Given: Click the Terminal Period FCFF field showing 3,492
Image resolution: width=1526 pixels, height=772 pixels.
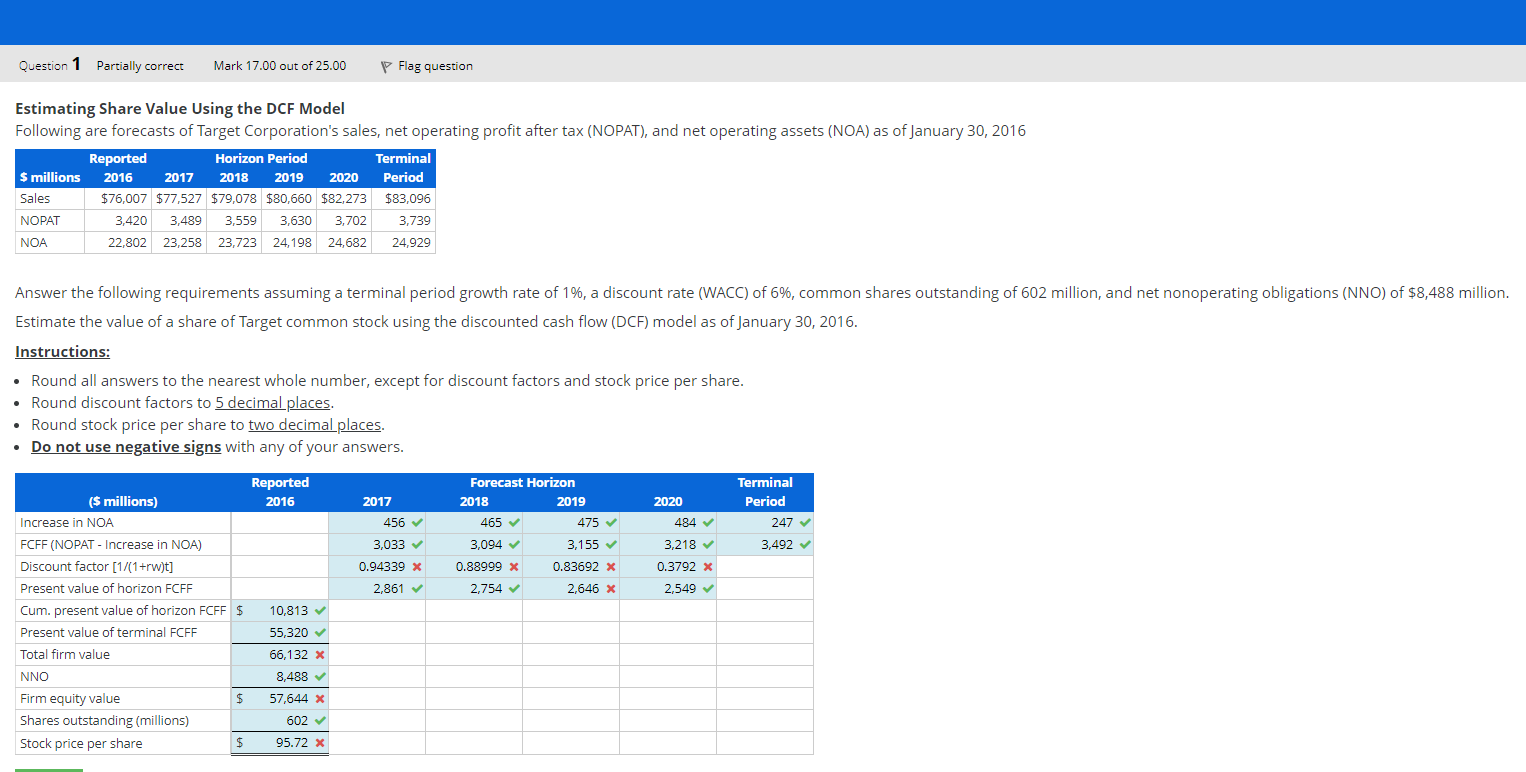Looking at the screenshot, I should [x=765, y=544].
